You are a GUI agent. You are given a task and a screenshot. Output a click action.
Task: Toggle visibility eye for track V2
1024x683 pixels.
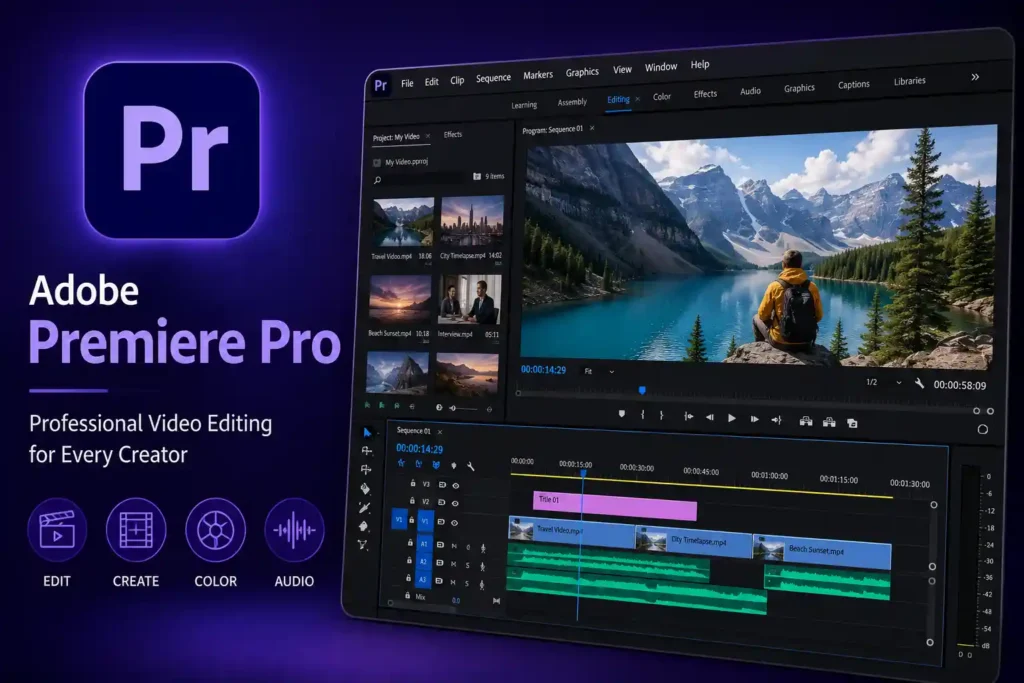coord(455,503)
